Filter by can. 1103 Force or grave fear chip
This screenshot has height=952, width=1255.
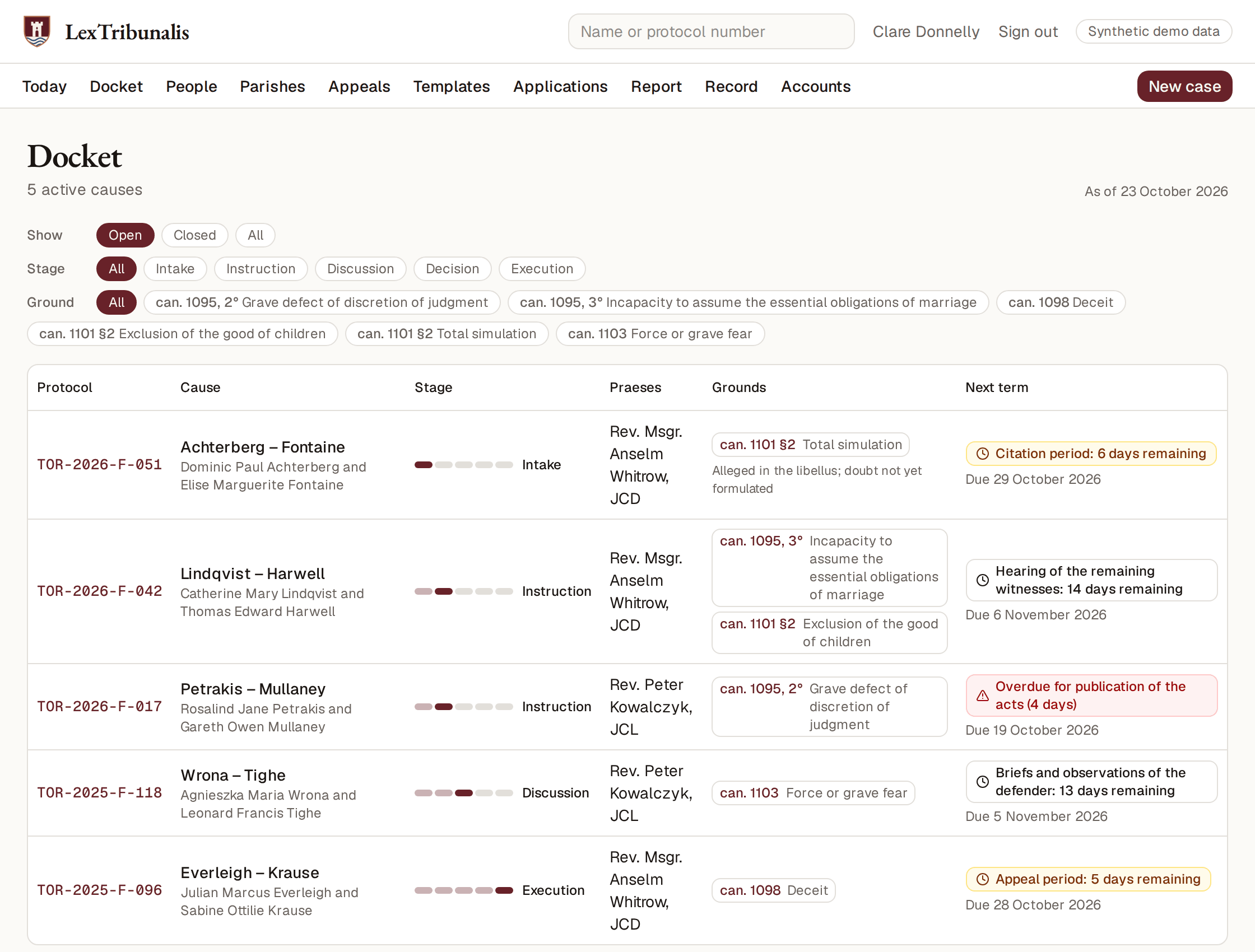click(x=660, y=334)
